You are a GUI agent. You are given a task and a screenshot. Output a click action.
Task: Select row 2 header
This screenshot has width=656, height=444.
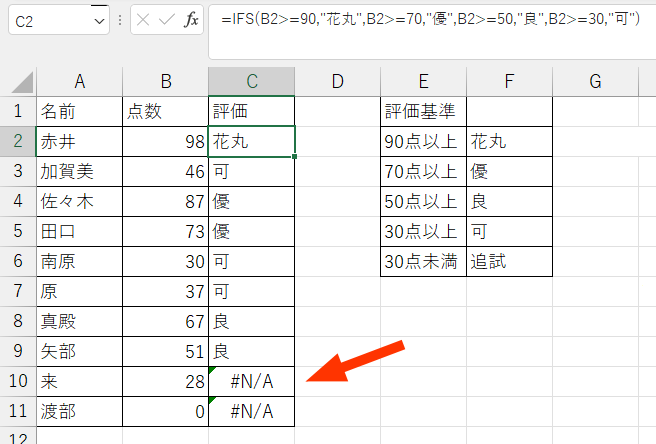[18, 141]
